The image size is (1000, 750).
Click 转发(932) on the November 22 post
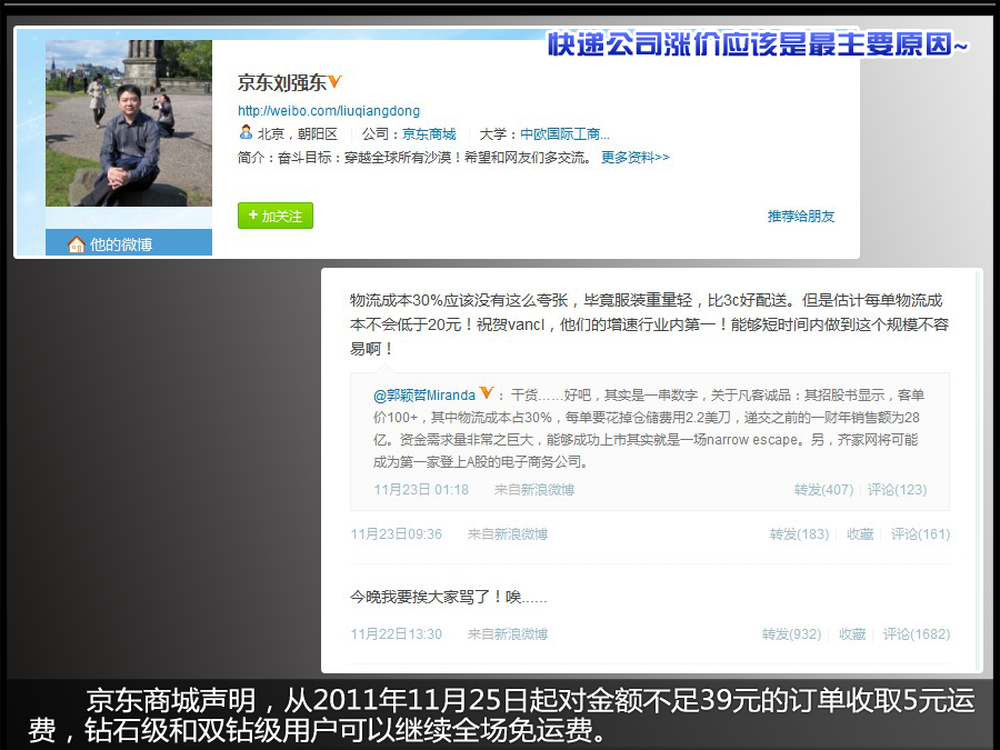[791, 634]
